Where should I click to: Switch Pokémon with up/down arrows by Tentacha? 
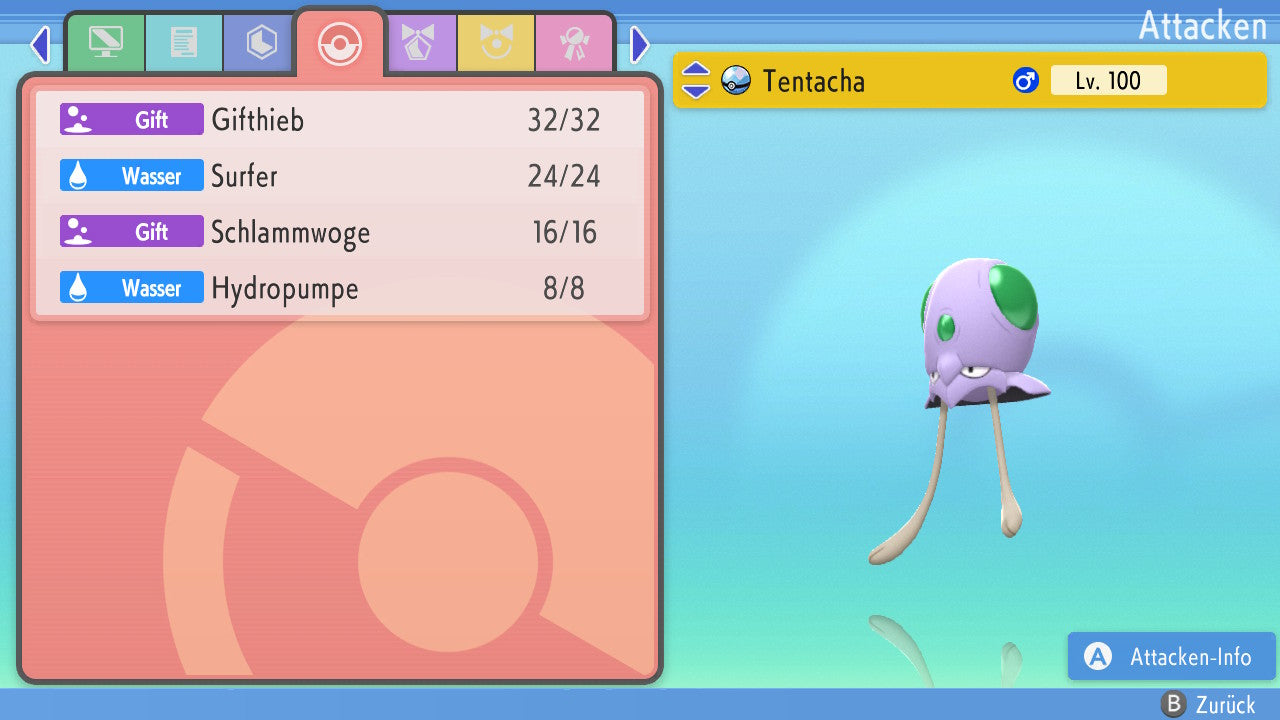tap(696, 81)
